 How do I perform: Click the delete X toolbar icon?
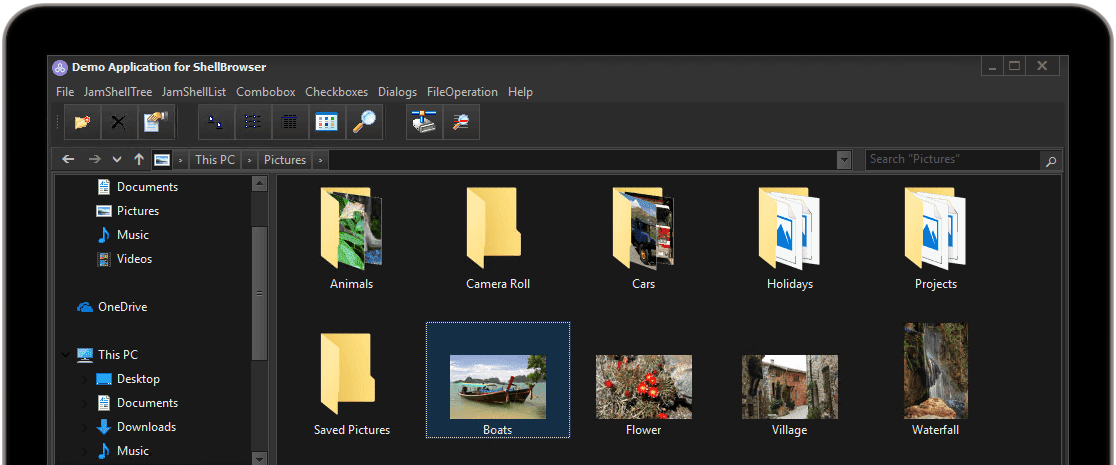pyautogui.click(x=118, y=122)
